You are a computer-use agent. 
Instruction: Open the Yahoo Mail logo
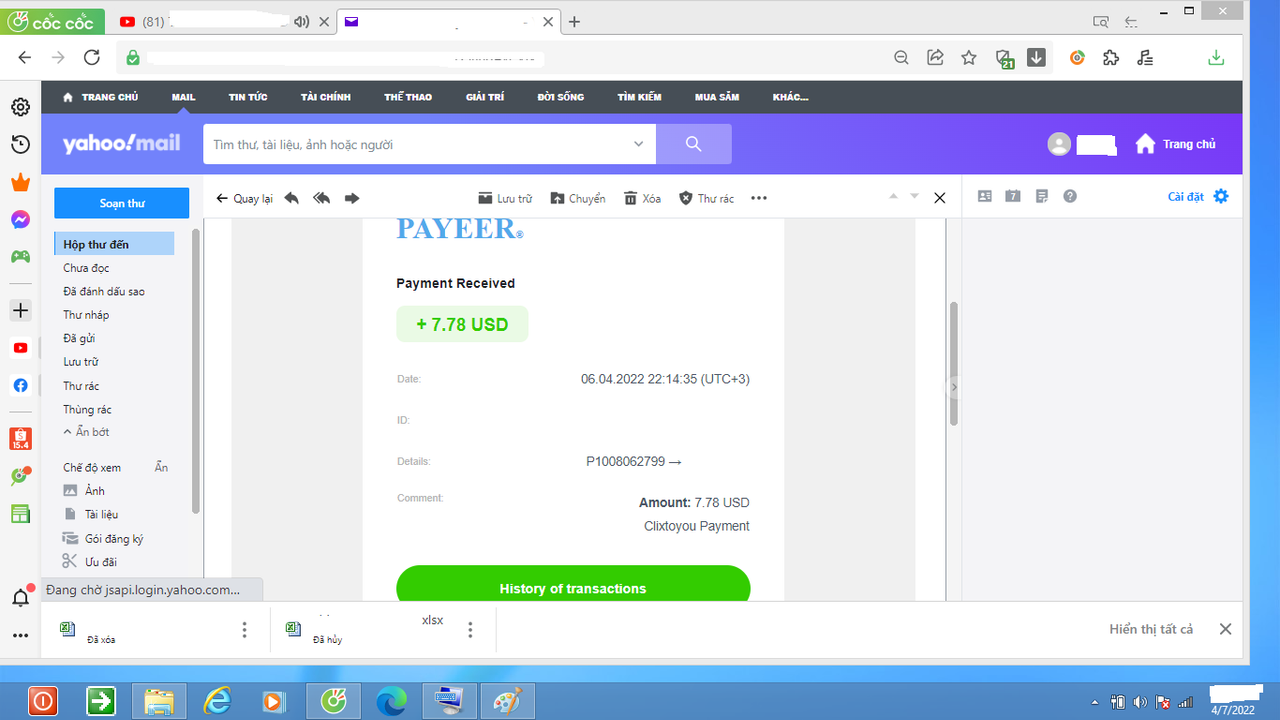coord(122,143)
